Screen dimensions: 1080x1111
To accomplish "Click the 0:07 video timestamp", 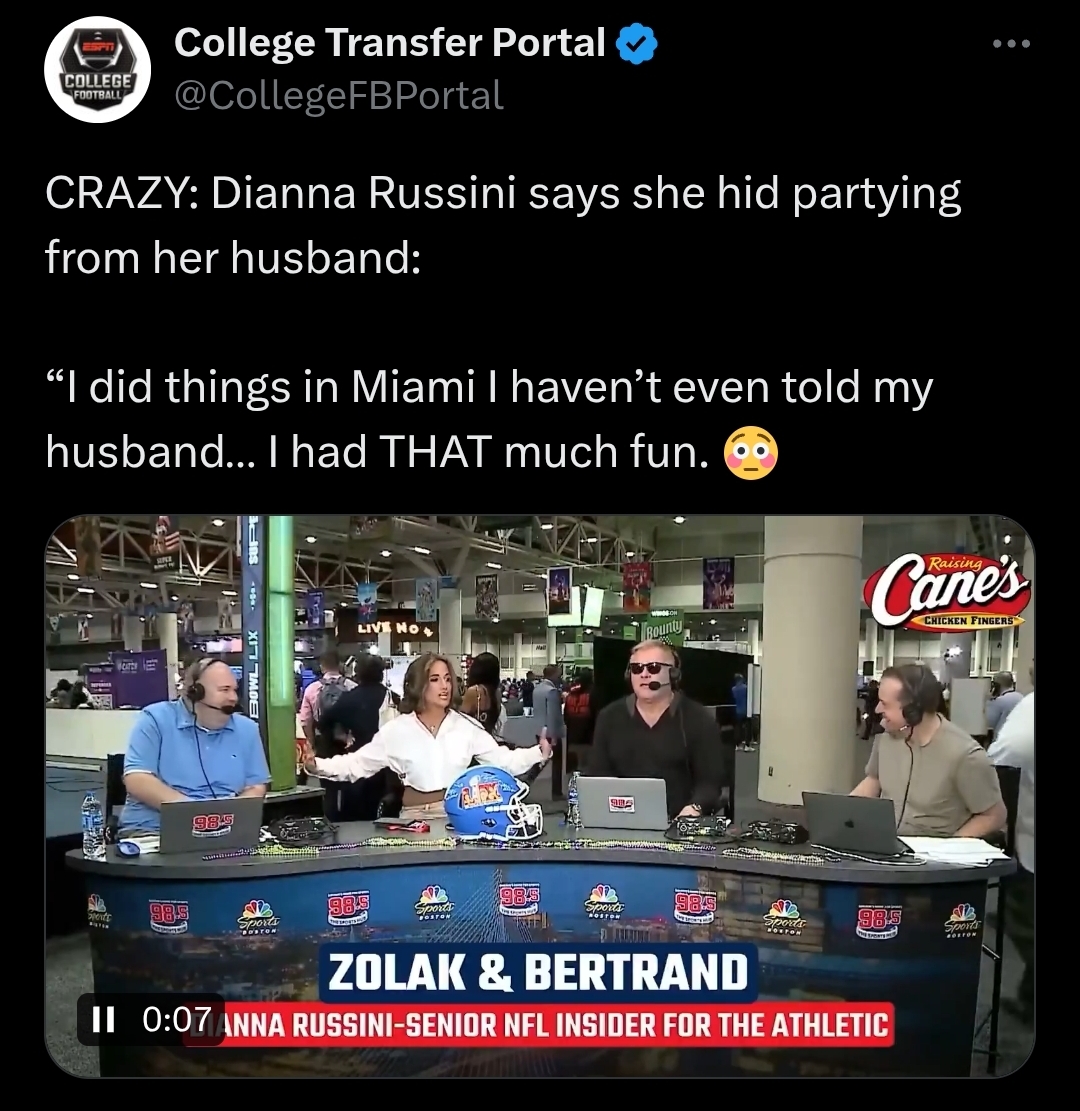I will [x=176, y=1020].
